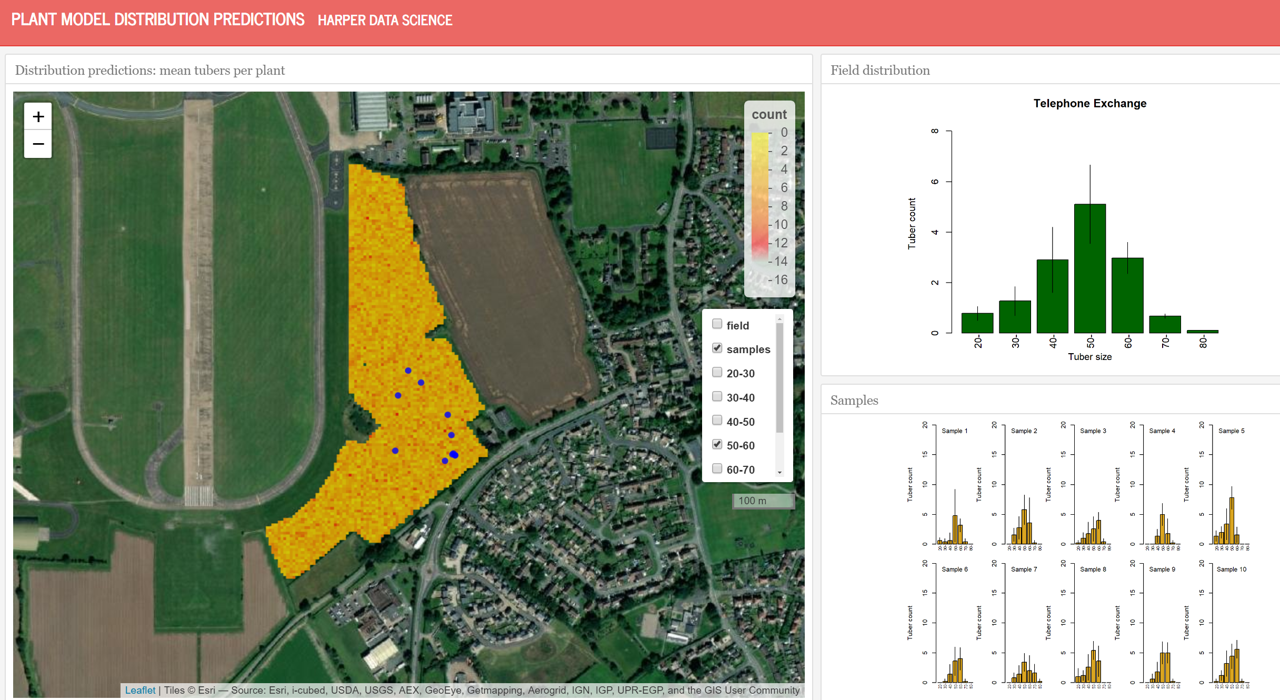Click the layer list scrollbar
Viewport: 1280px width, 700px height.
(780, 380)
